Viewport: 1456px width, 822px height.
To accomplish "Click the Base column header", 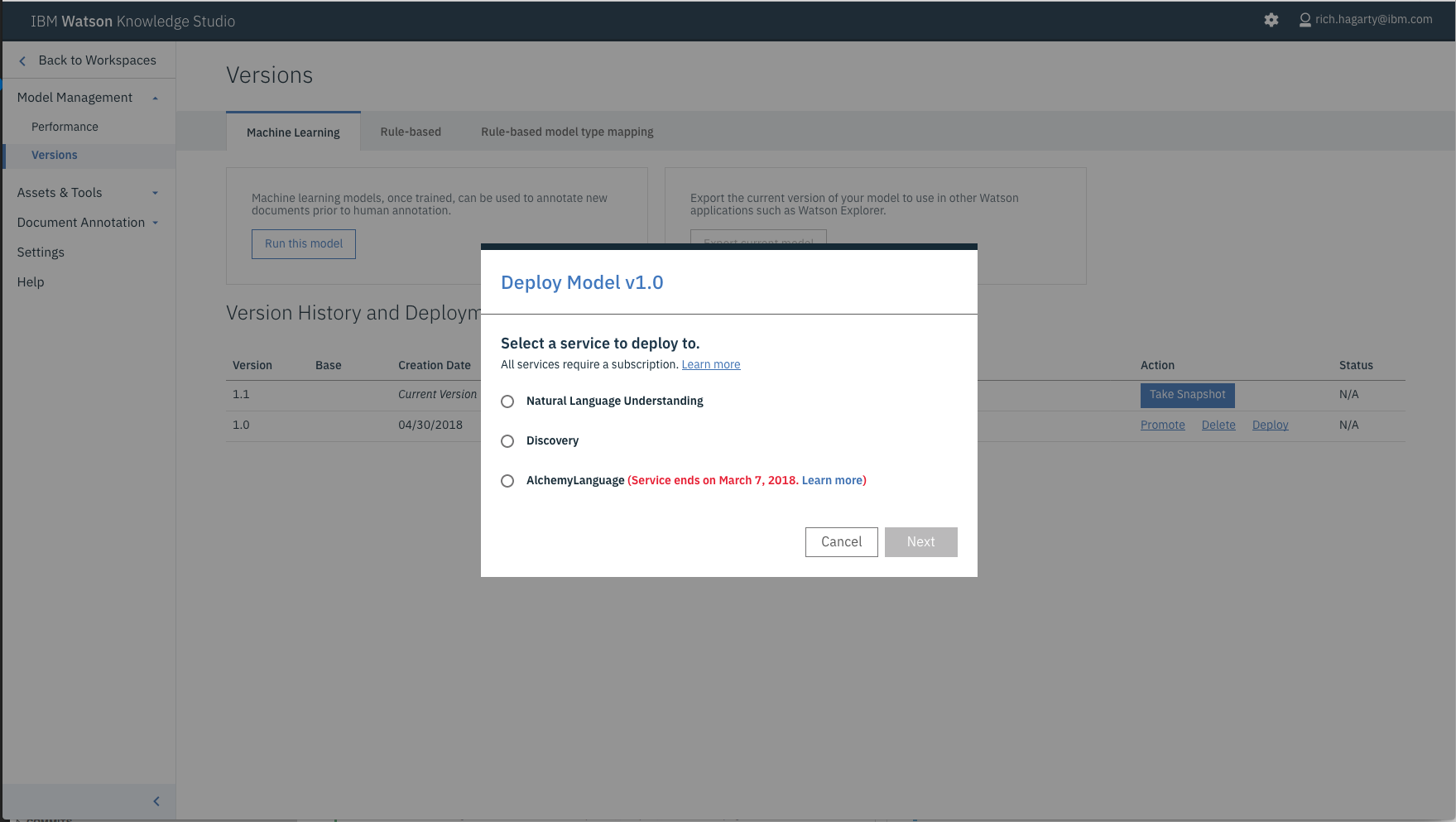I will tap(329, 365).
